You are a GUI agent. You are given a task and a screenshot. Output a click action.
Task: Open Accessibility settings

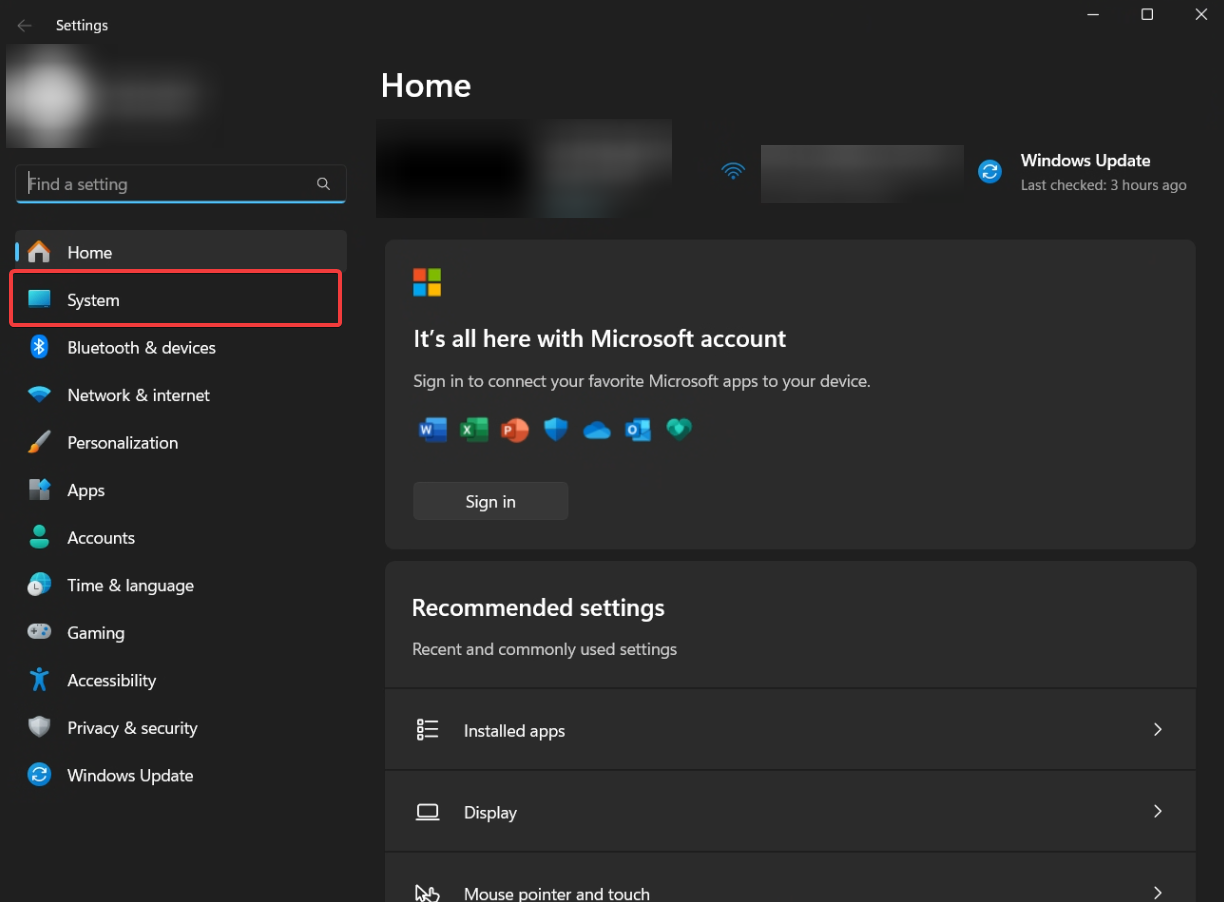click(x=181, y=680)
